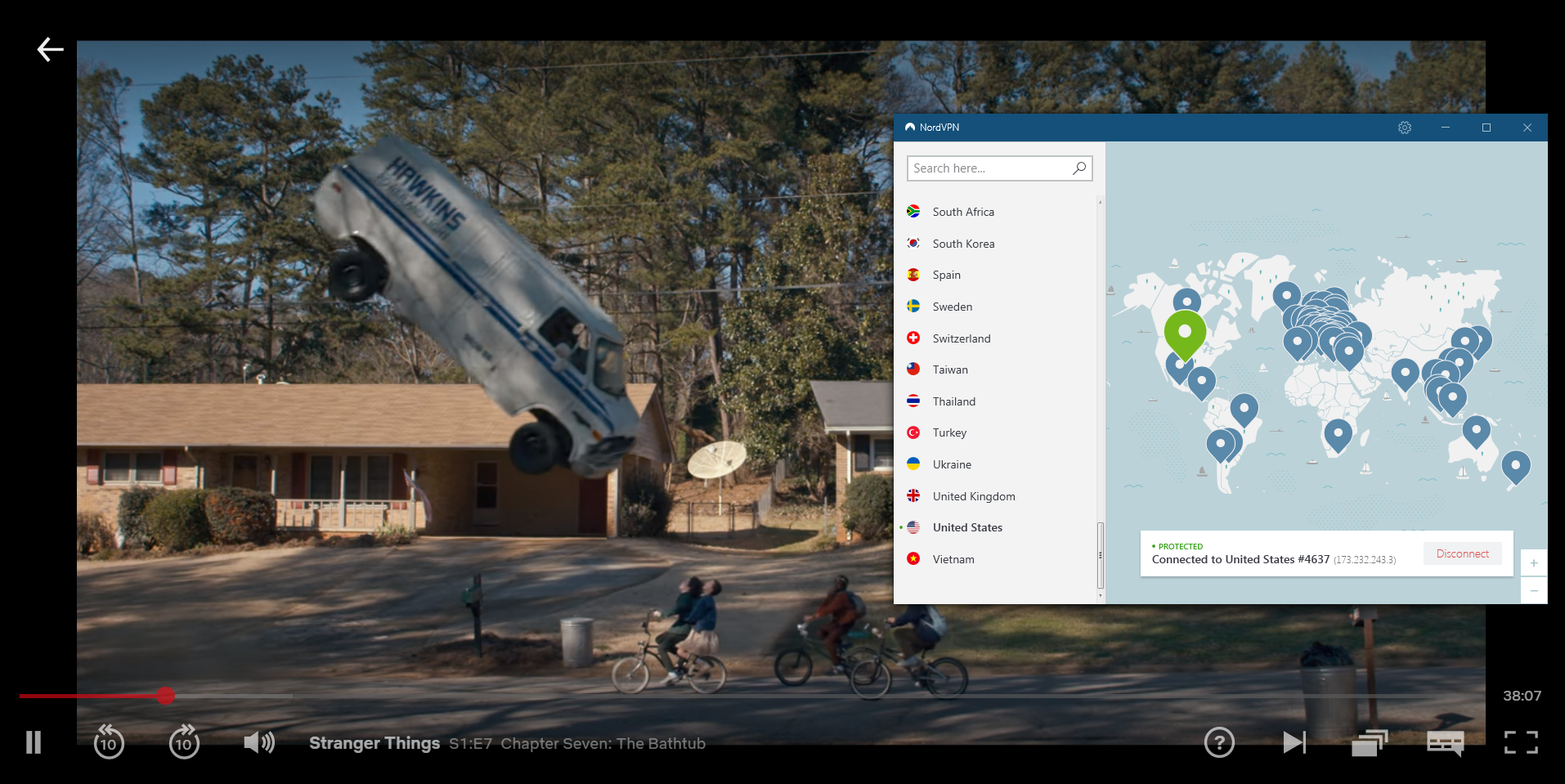The height and width of the screenshot is (784, 1565).
Task: Click the Australia map pin
Action: pos(1476,431)
